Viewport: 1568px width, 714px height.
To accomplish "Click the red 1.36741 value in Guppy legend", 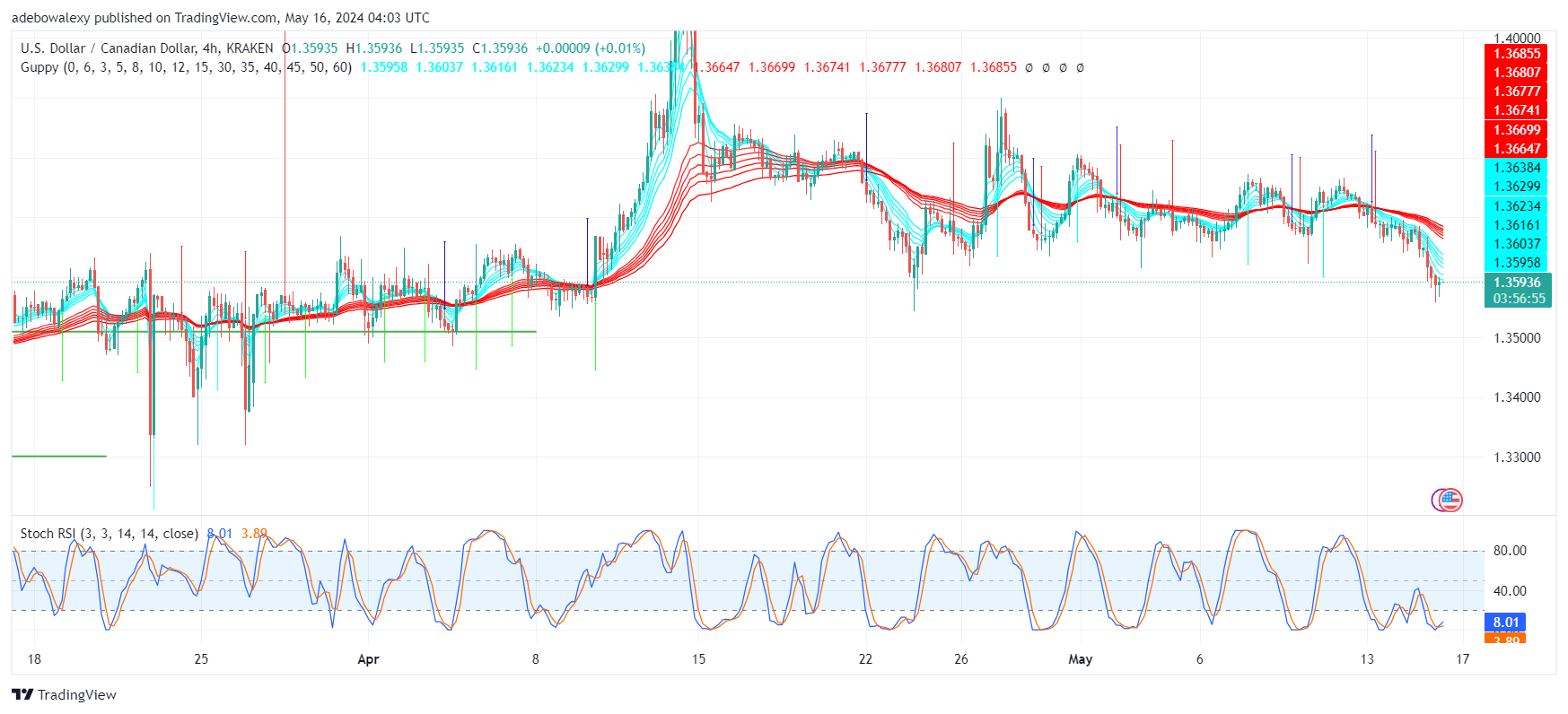I will tap(828, 67).
